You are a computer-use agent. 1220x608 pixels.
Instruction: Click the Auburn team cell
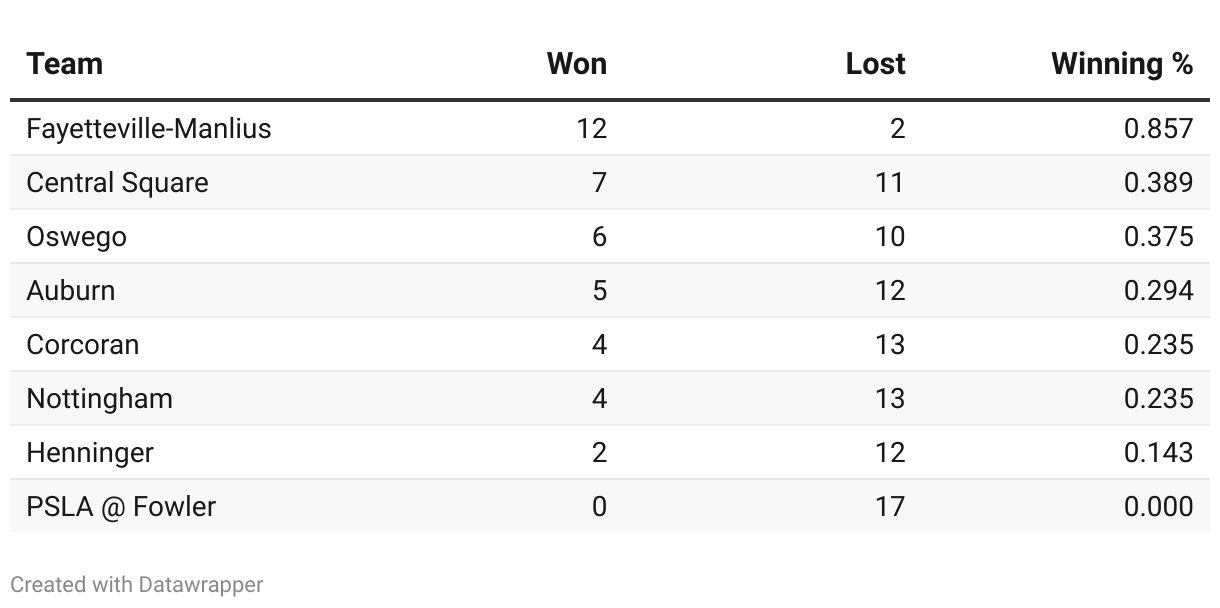click(71, 291)
